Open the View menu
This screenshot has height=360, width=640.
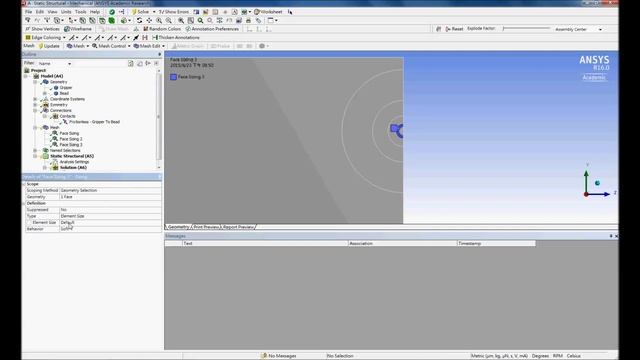pyautogui.click(x=52, y=12)
